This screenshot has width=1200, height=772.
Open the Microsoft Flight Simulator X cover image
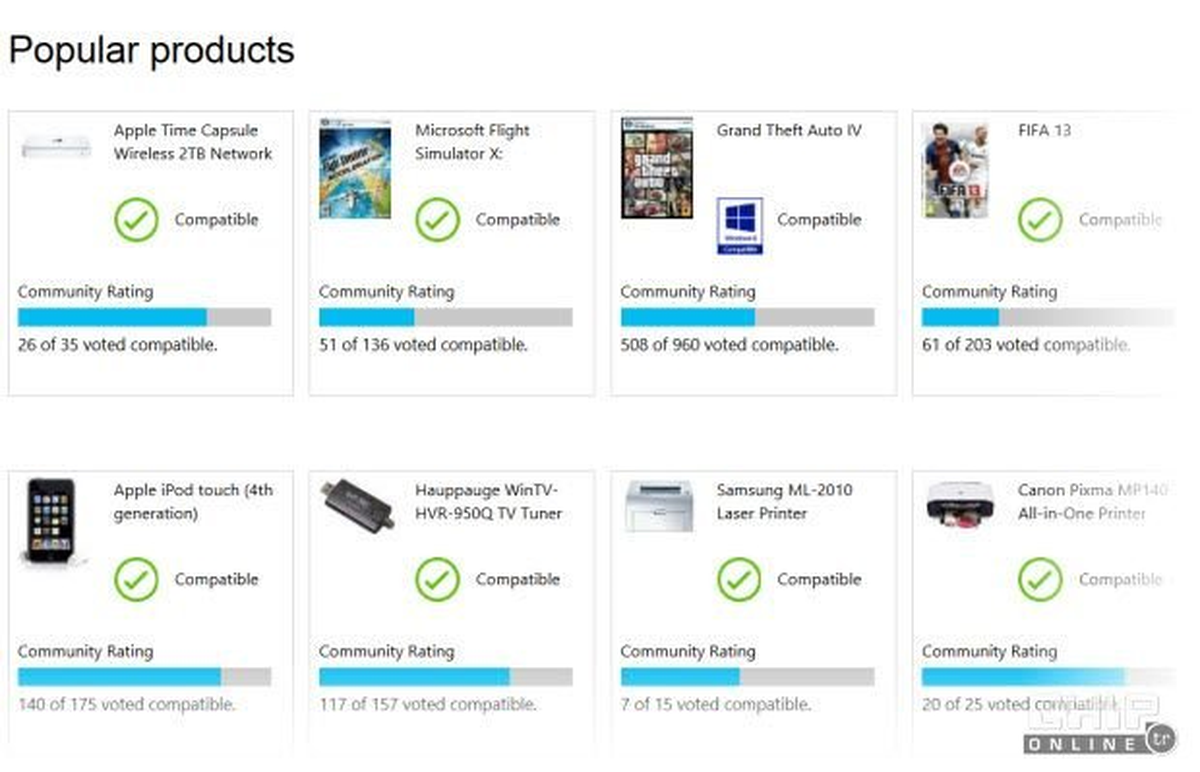(x=341, y=168)
